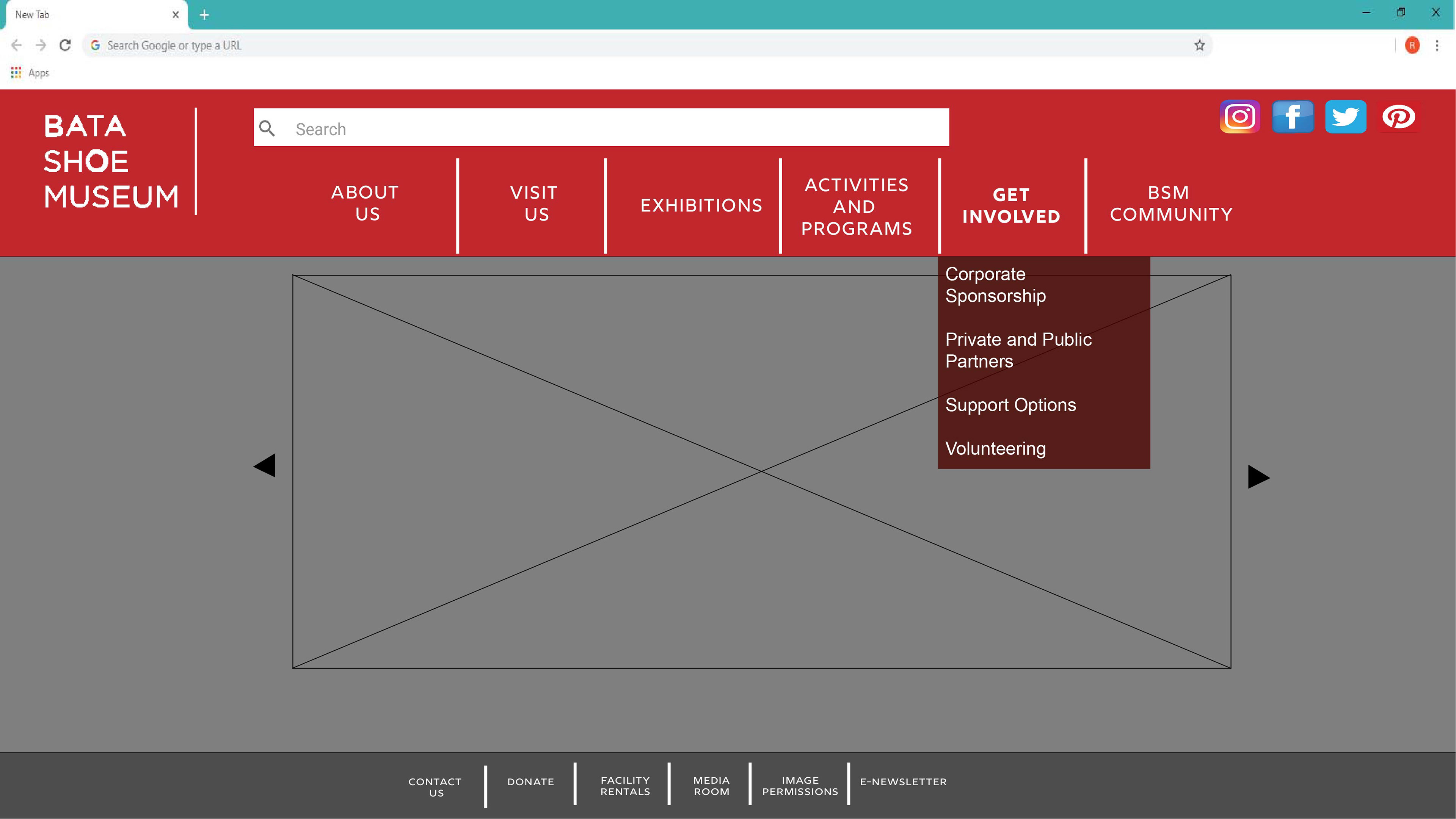This screenshot has height=819, width=1456.
Task: Close the New Tab tab
Action: (x=176, y=15)
